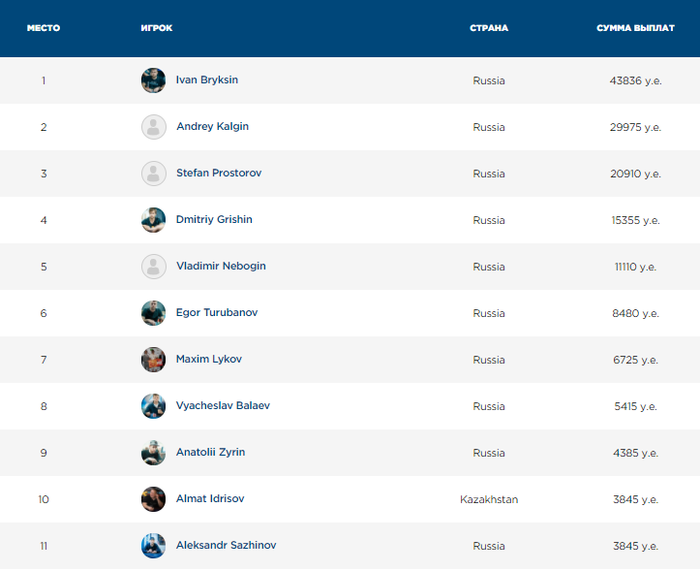Click the Kazakhstan country cell
700x571 pixels.
pyautogui.click(x=489, y=499)
